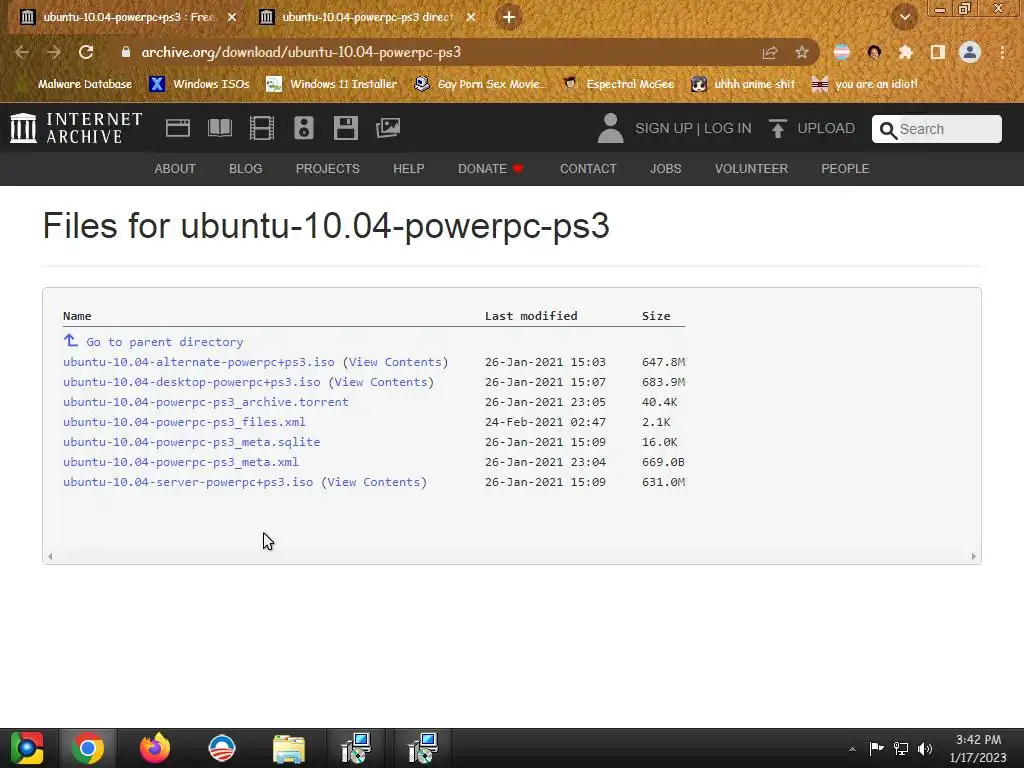This screenshot has width=1024, height=768.
Task: Download ubuntu-10.04-server-powerpc+ps3.iso
Action: coord(188,482)
